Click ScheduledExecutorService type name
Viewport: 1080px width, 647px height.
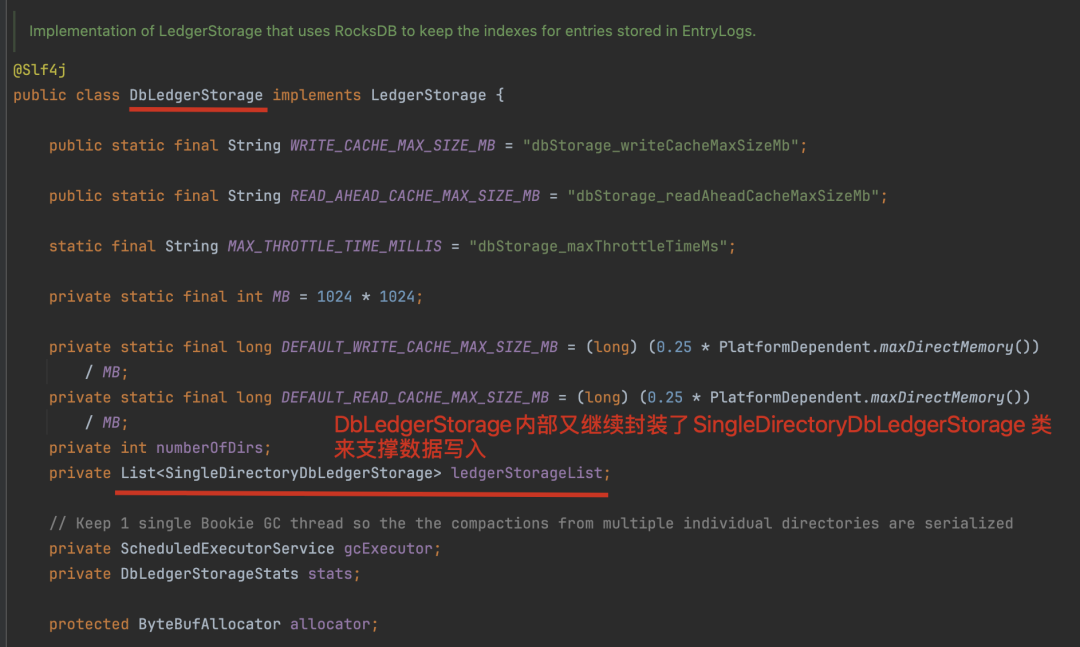coord(227,548)
